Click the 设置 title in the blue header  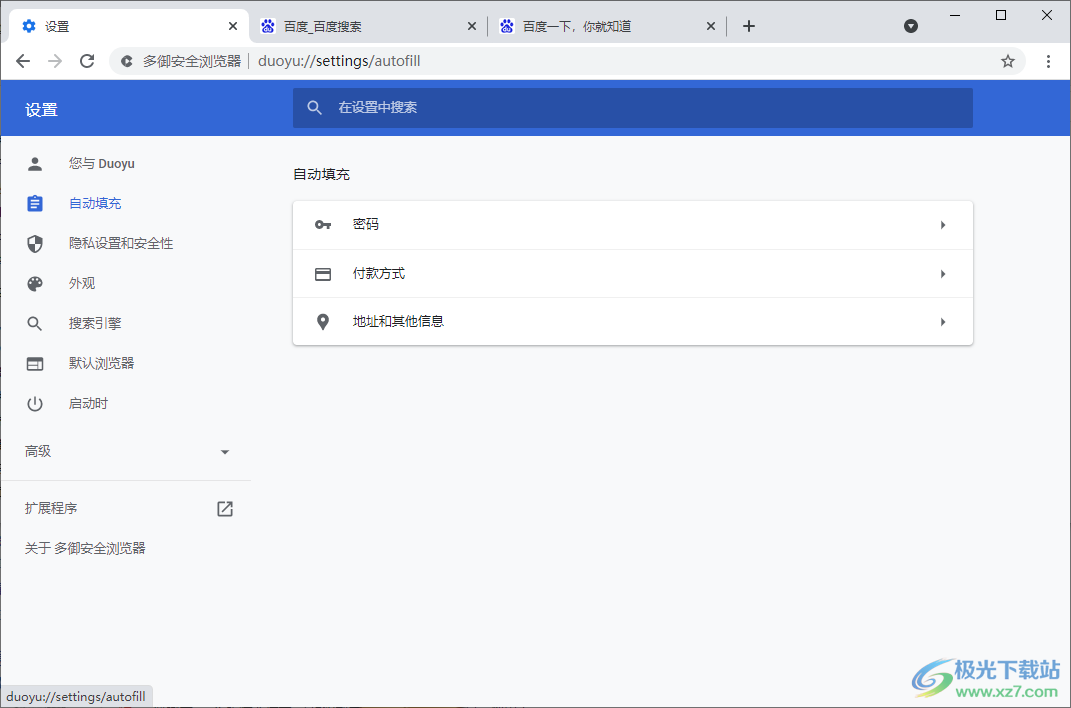coord(41,109)
